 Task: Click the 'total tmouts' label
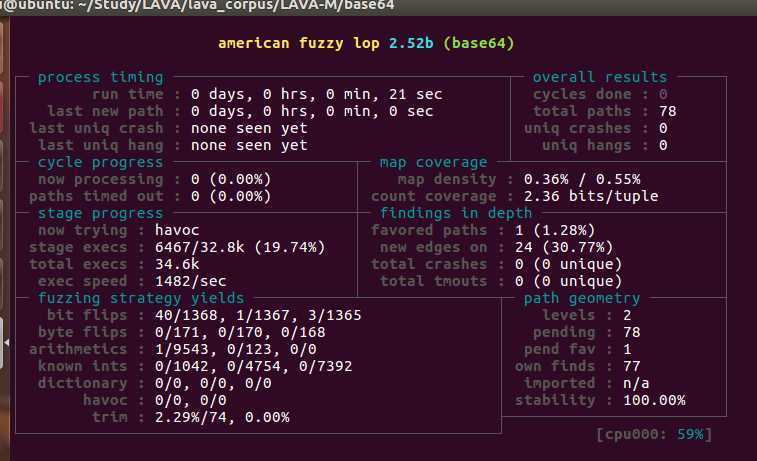[x=434, y=281]
